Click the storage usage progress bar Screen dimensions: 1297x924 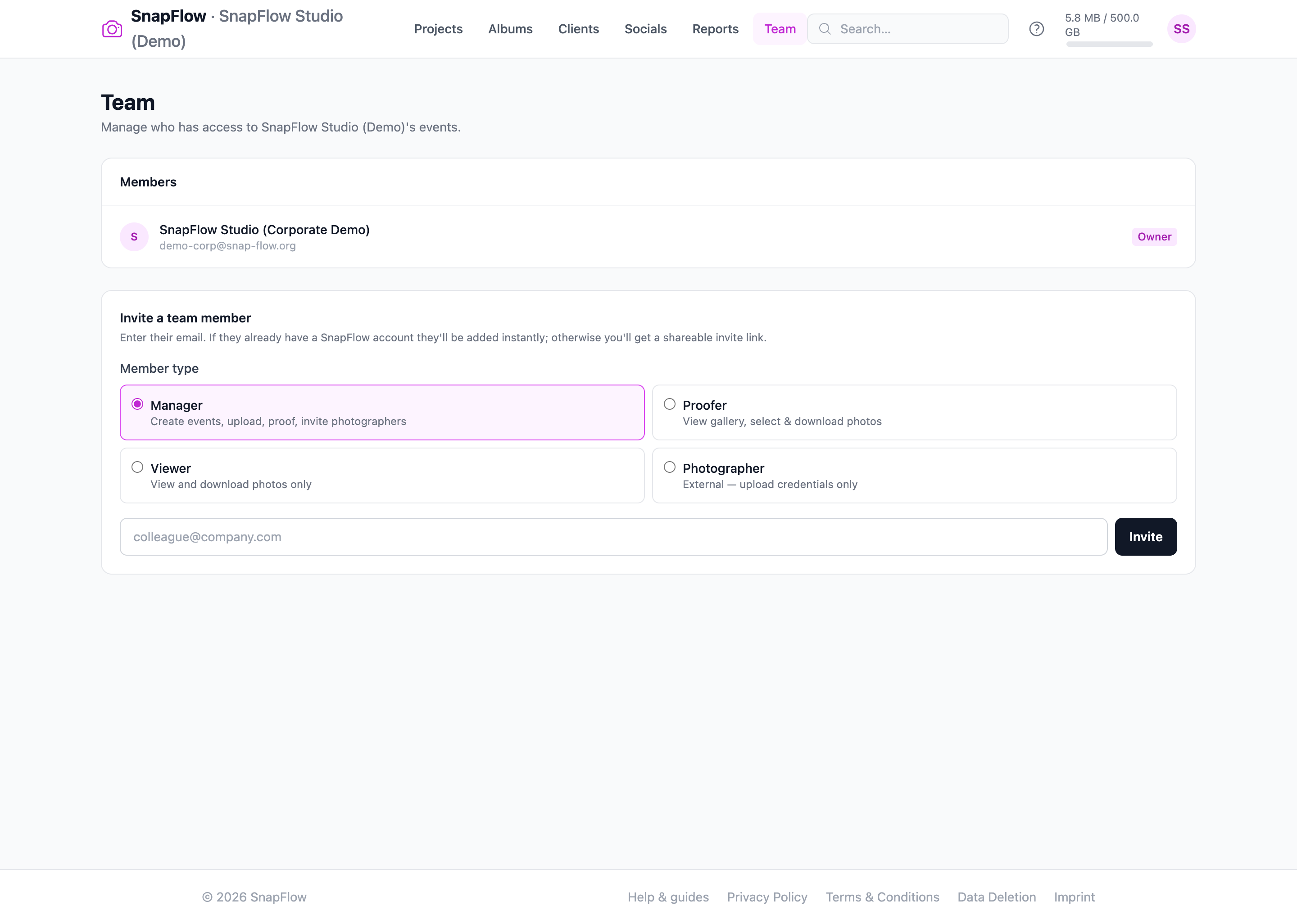[1109, 45]
